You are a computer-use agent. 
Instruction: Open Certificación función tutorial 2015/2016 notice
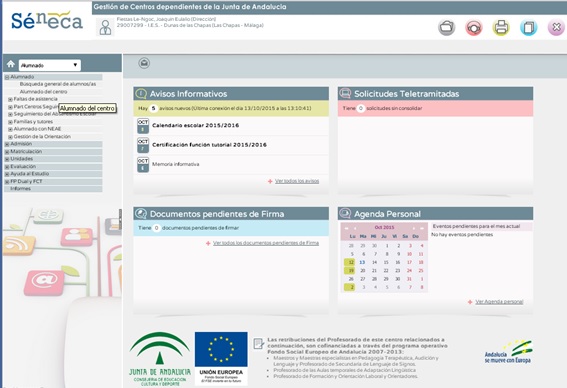209,145
